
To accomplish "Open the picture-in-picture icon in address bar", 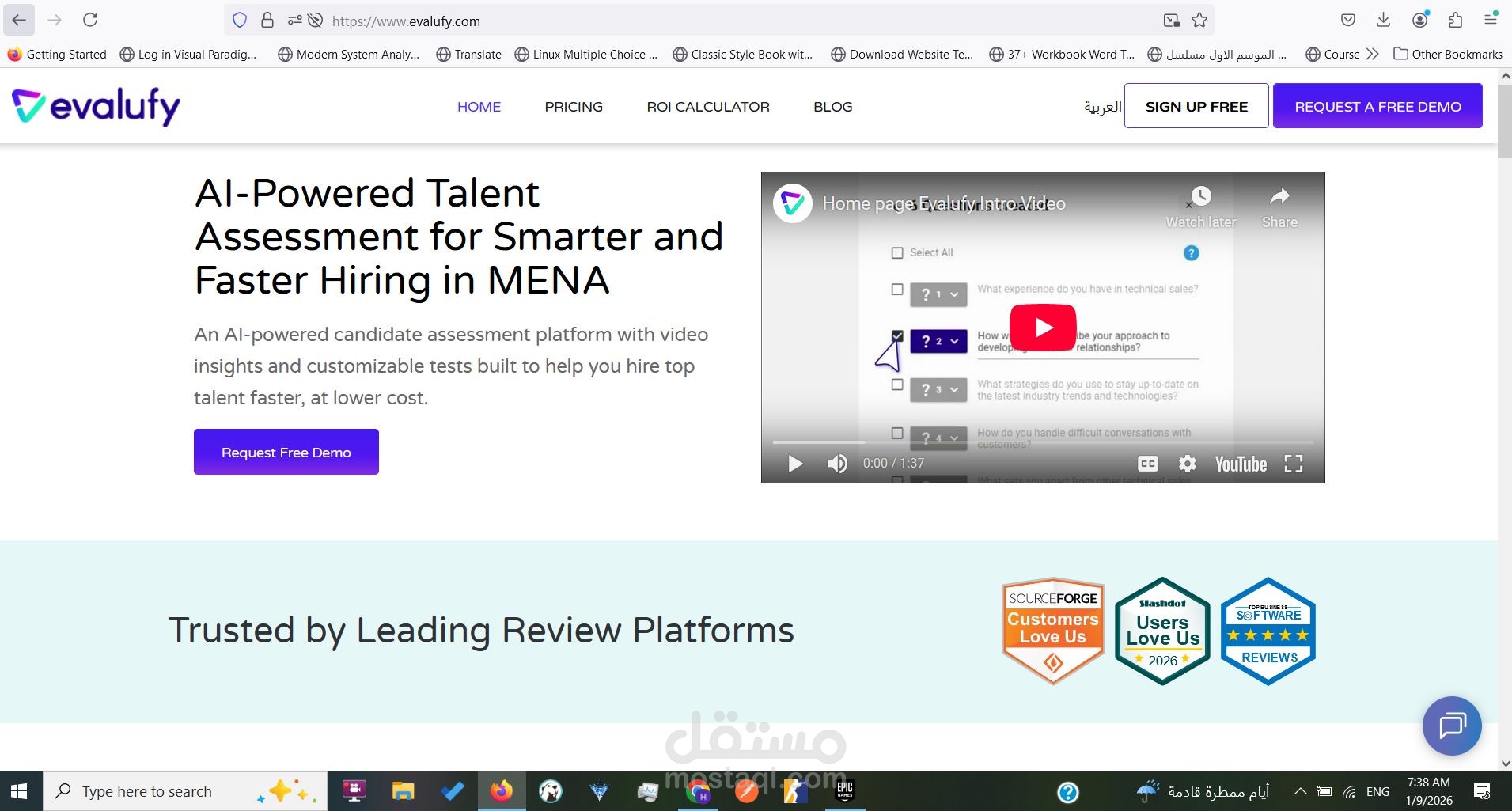I will (1171, 21).
